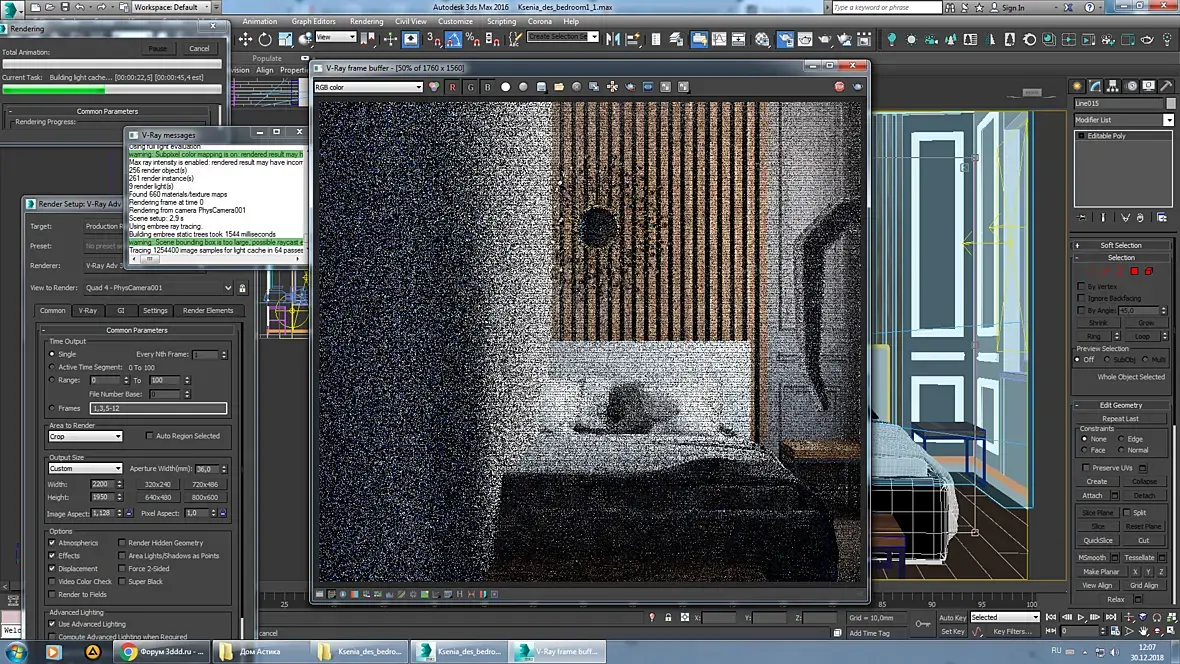This screenshot has height=664, width=1180.
Task: Uncheck the Atmospherics option
Action: tap(52, 543)
